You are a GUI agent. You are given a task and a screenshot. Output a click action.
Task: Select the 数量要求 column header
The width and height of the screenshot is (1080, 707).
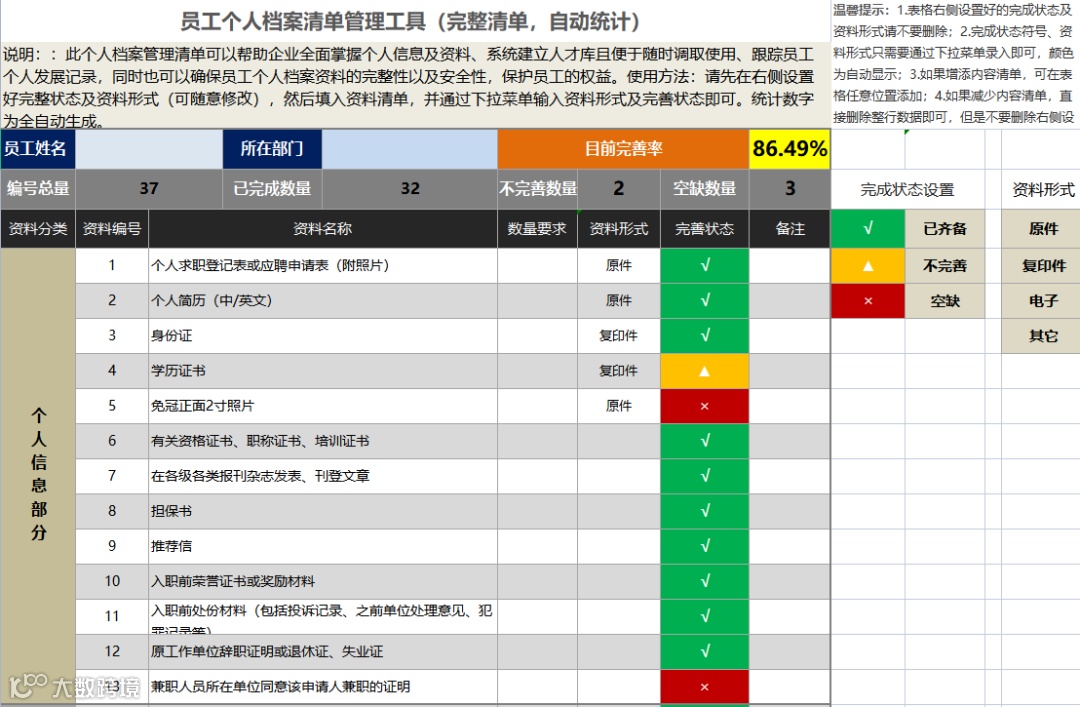(x=537, y=229)
